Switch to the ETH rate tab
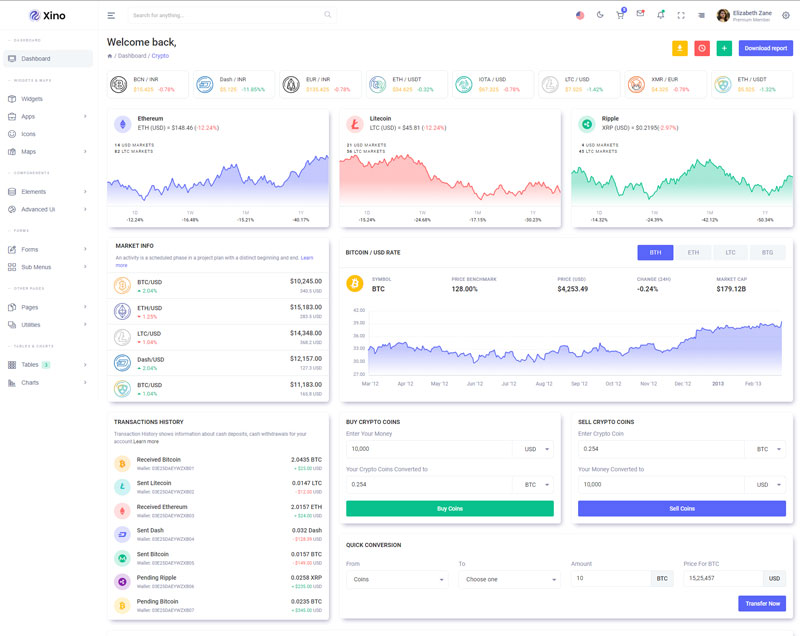Screen dimensions: 800x636 693,253
